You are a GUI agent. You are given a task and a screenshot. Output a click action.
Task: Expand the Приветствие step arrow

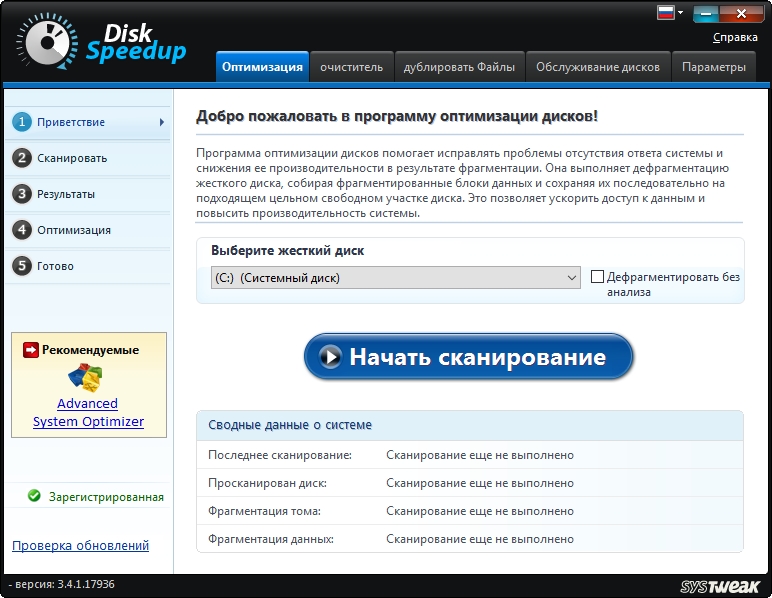click(x=161, y=122)
